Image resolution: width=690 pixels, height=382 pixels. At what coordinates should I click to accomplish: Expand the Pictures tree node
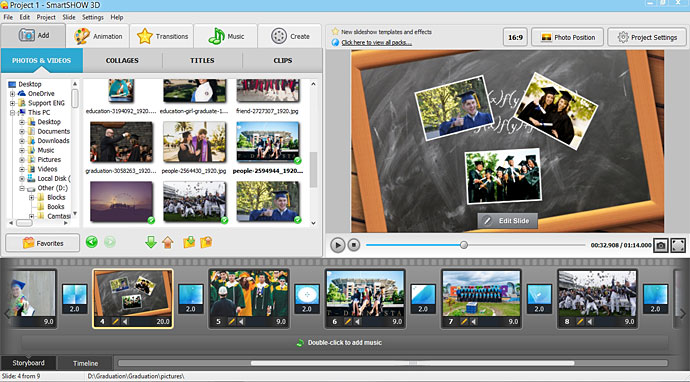(x=22, y=160)
